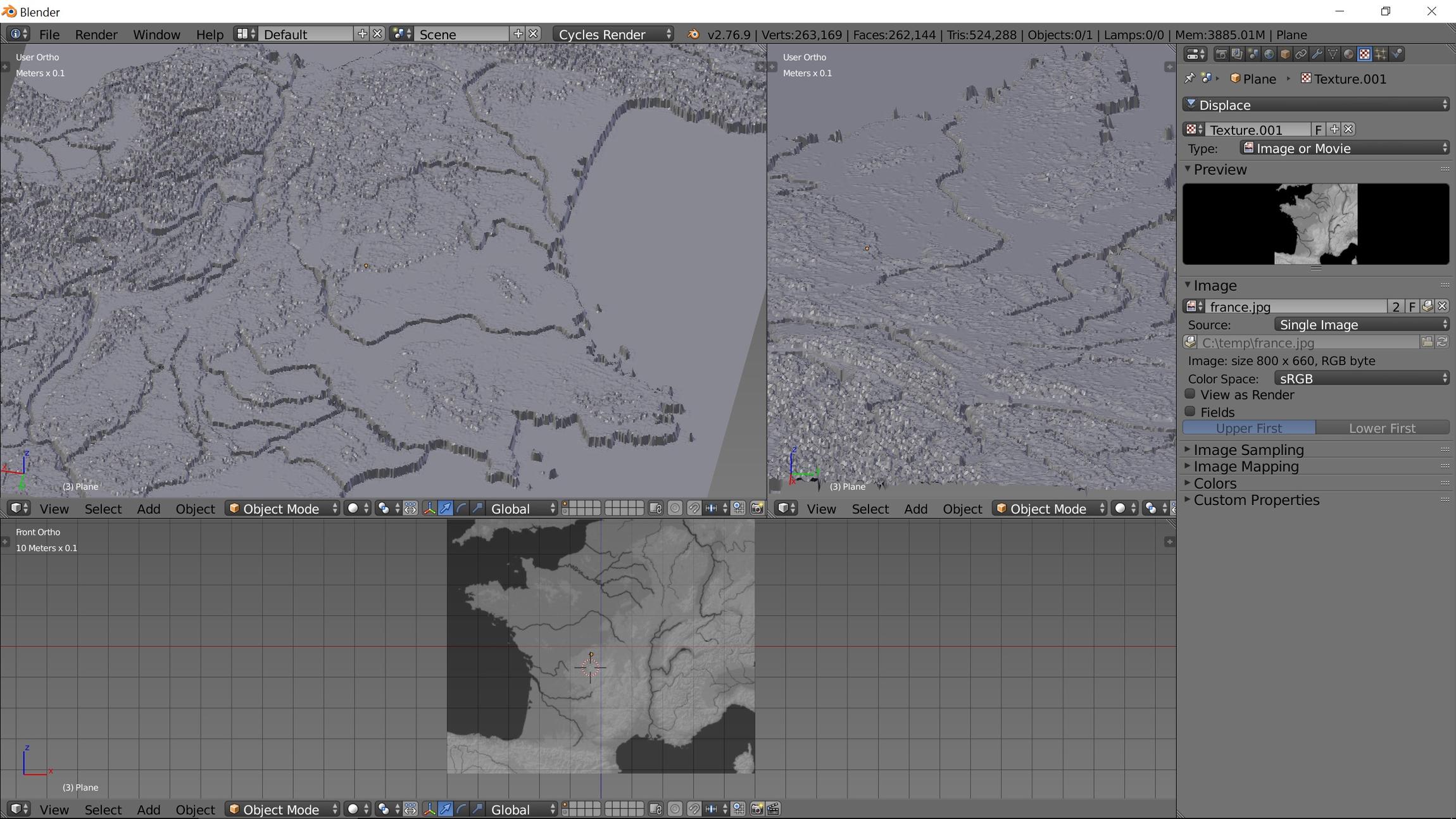Click the france.jpg image name field
Viewport: 1456px width, 819px height.
click(1296, 306)
